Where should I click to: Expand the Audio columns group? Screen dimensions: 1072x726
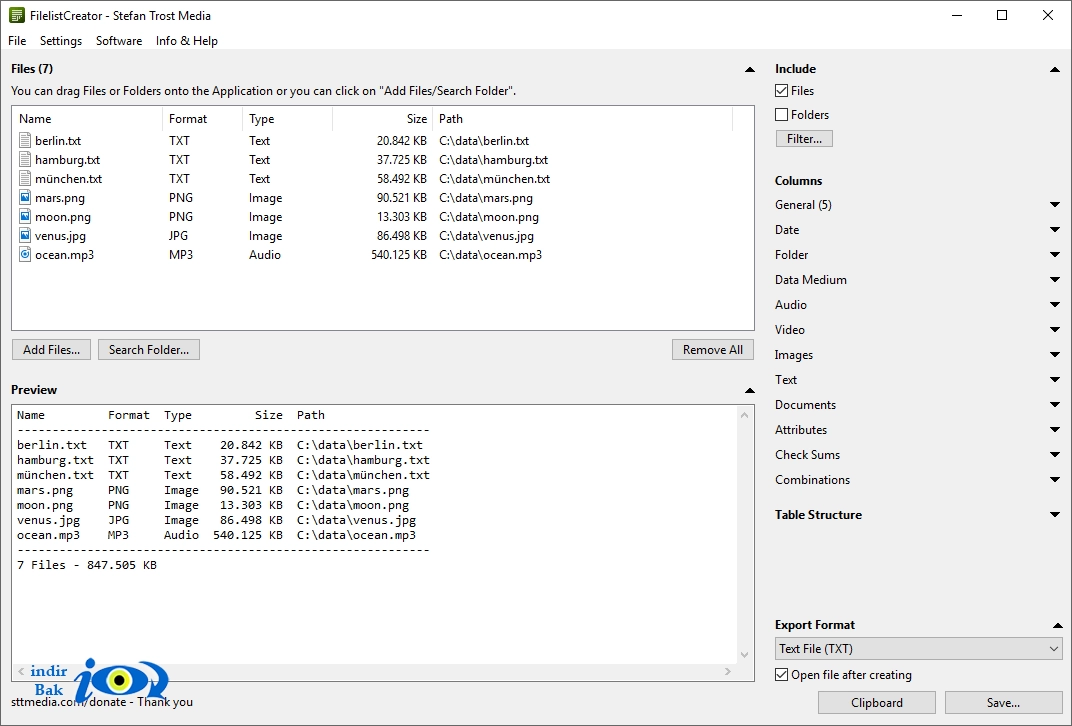point(1054,304)
